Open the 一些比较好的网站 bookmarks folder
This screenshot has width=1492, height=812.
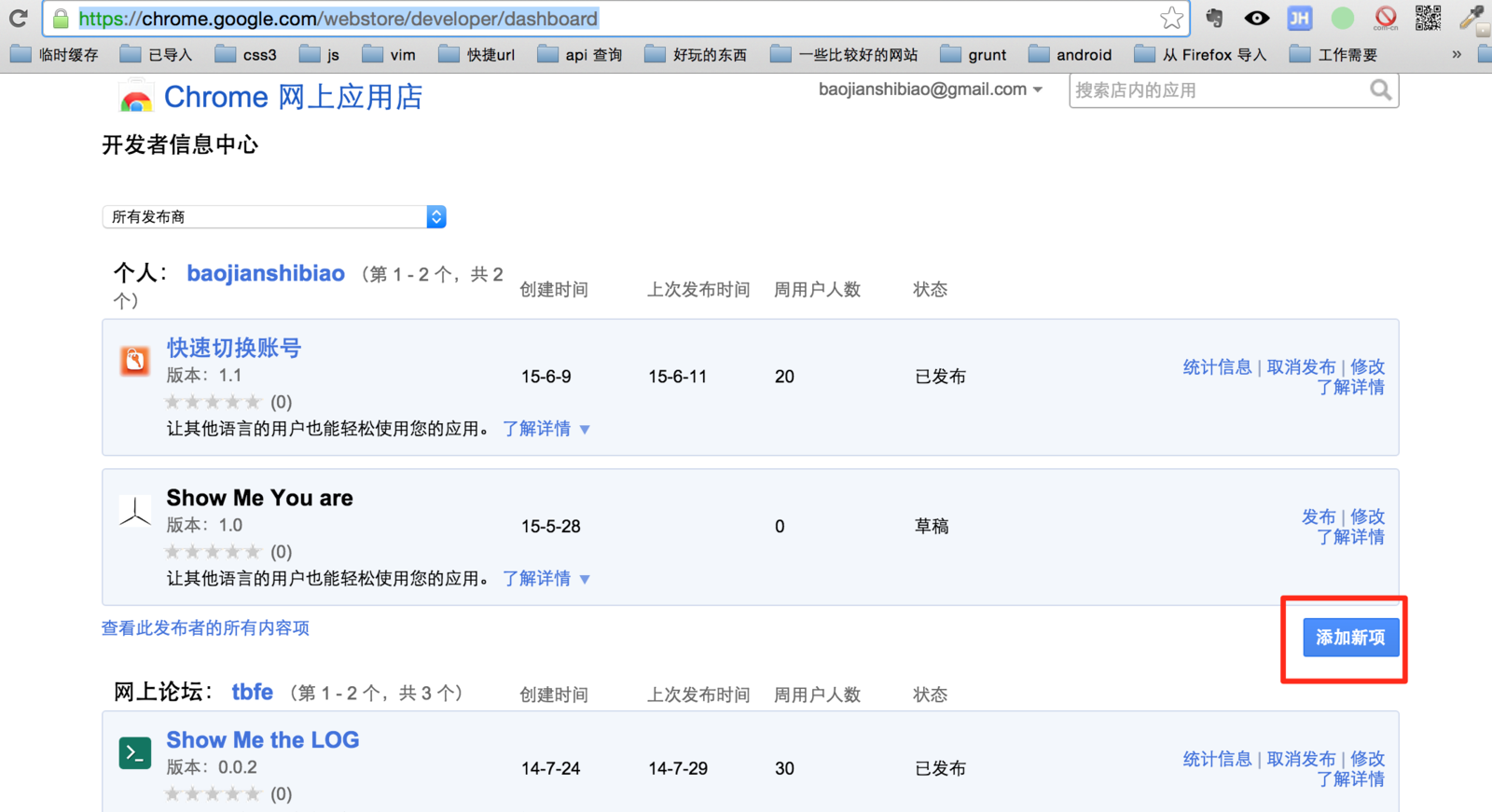point(845,55)
